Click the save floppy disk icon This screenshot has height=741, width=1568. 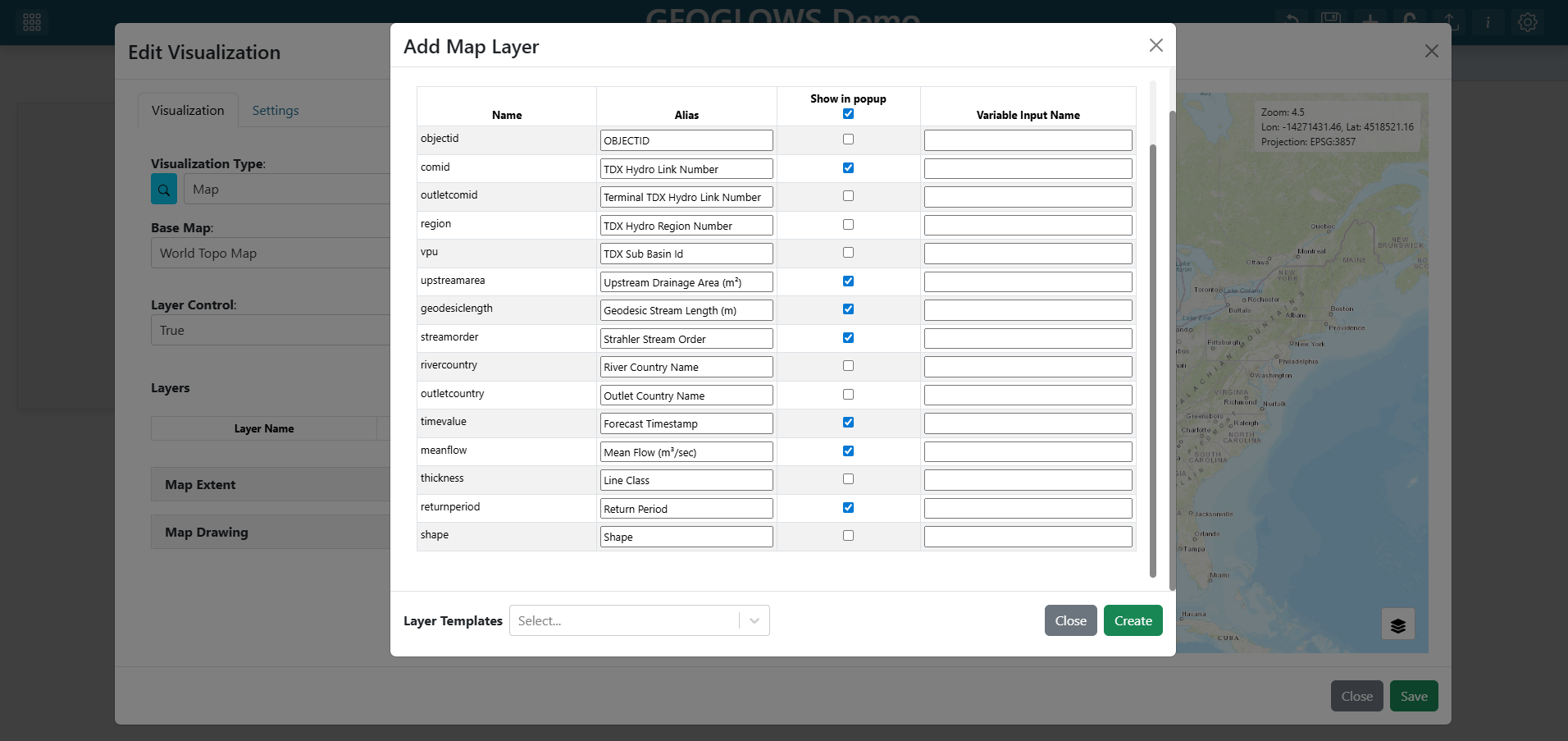pos(1331,22)
